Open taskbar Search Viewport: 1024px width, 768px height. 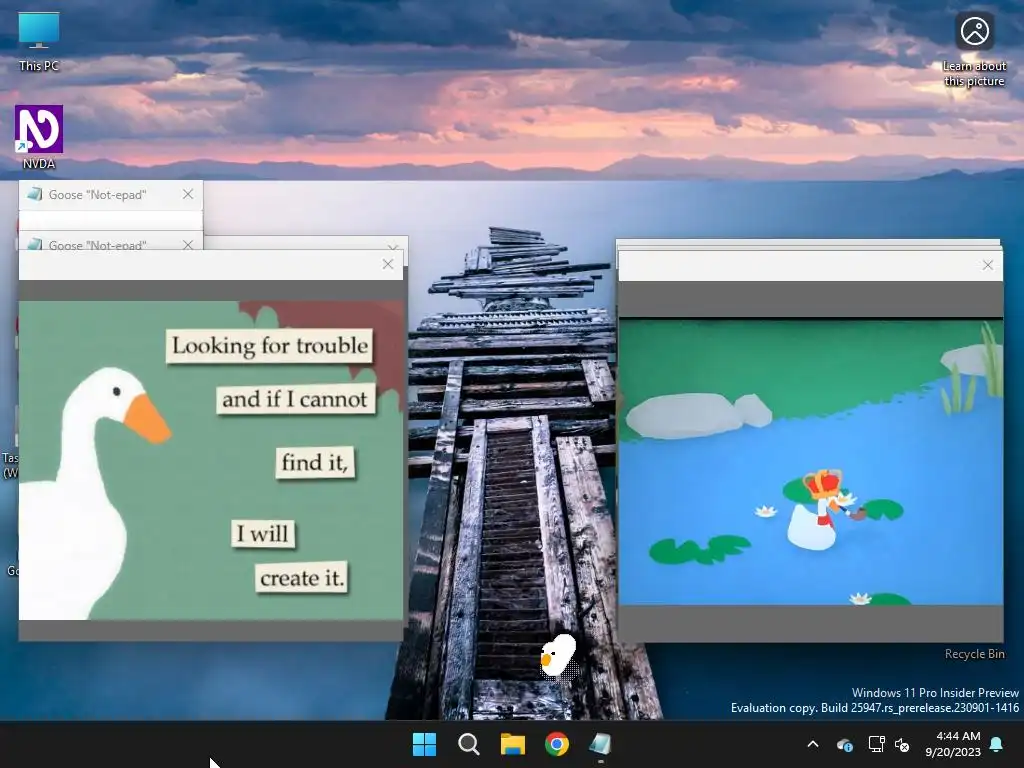point(469,744)
